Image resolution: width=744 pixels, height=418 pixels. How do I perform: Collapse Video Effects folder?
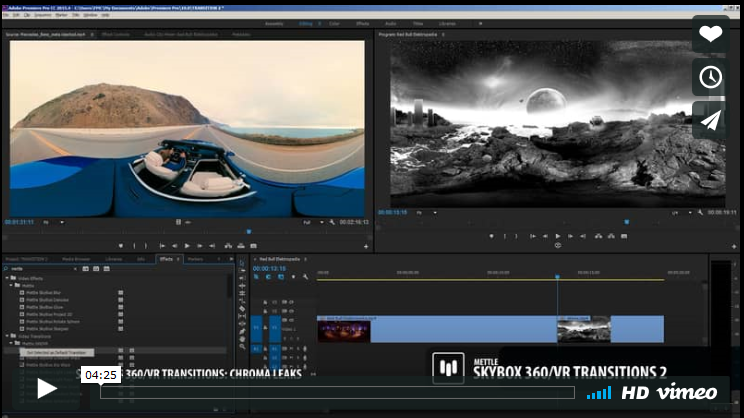pos(7,278)
